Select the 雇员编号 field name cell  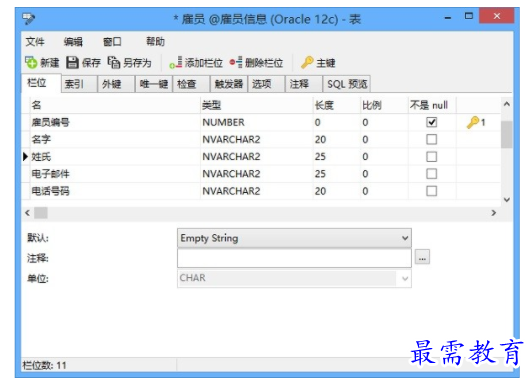point(115,122)
